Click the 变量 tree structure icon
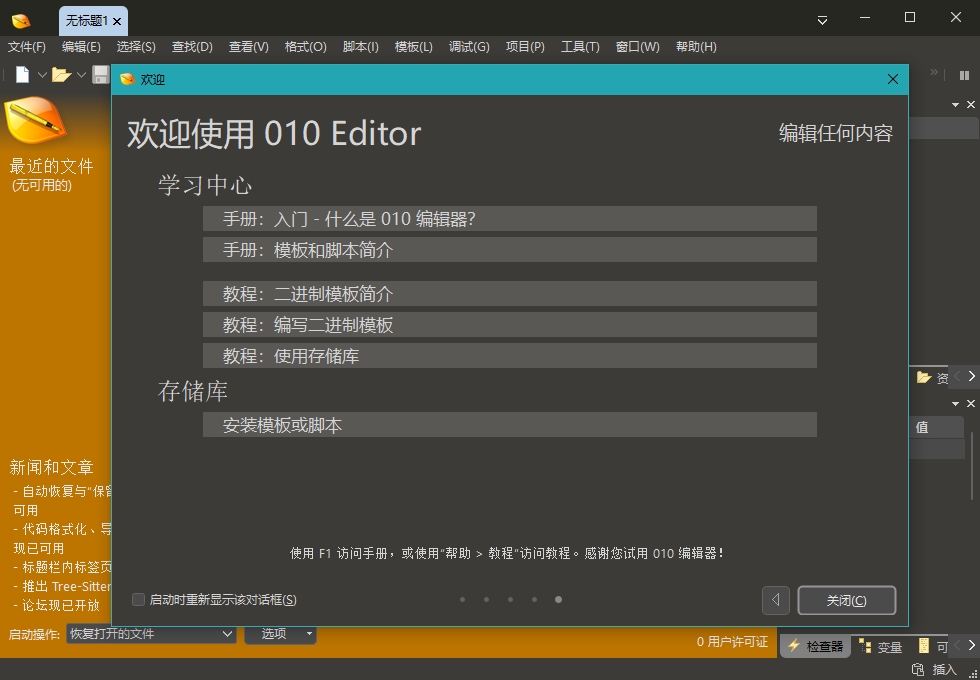This screenshot has height=680, width=980. (866, 646)
